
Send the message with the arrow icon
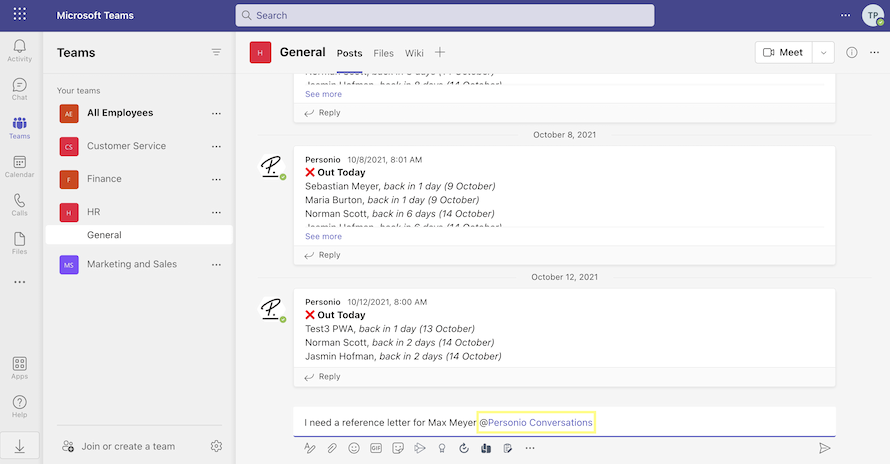click(824, 448)
